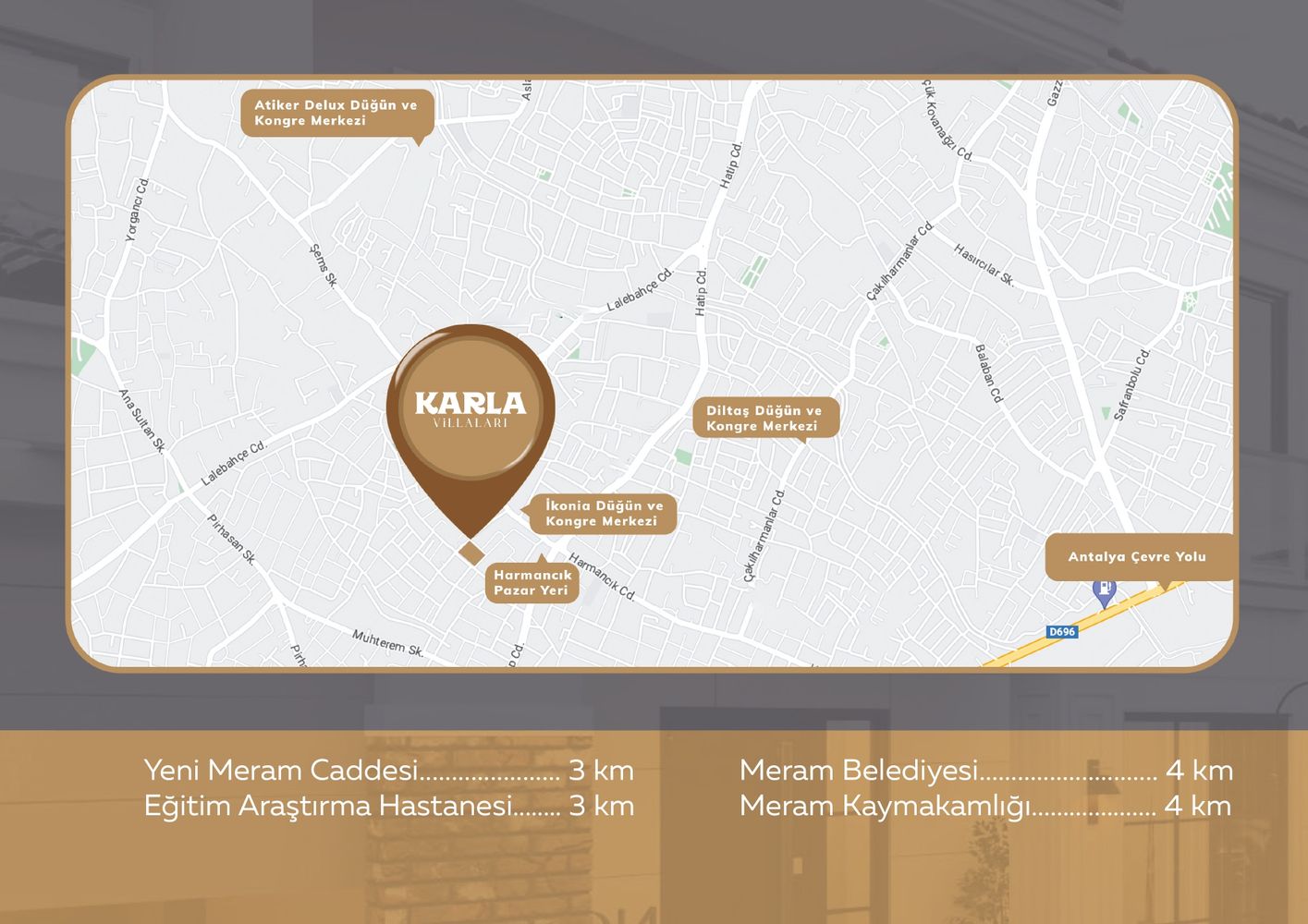The image size is (1308, 924).
Task: Click the Meram Belediyesi distance entry
Action: [x=985, y=770]
